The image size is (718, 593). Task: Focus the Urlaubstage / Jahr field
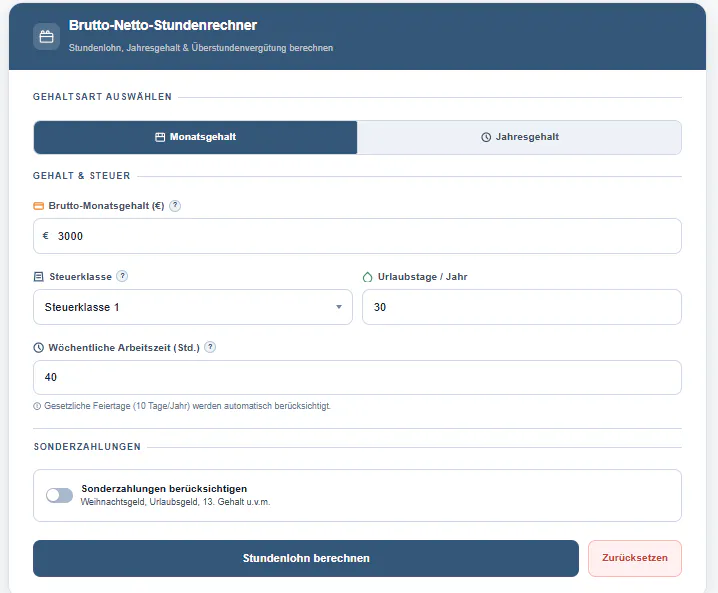[522, 307]
